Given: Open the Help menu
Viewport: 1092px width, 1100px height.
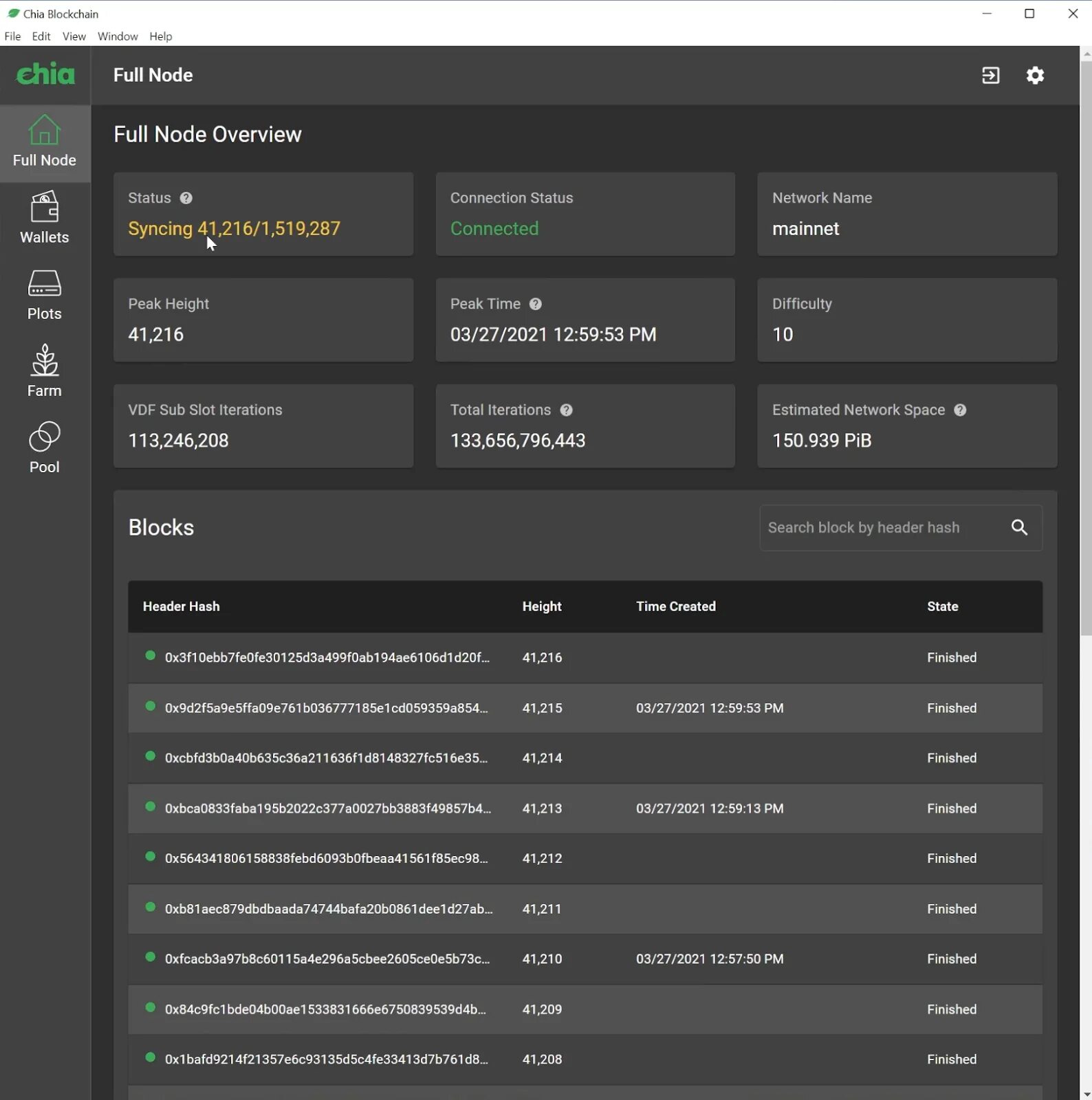Looking at the screenshot, I should click(x=161, y=36).
